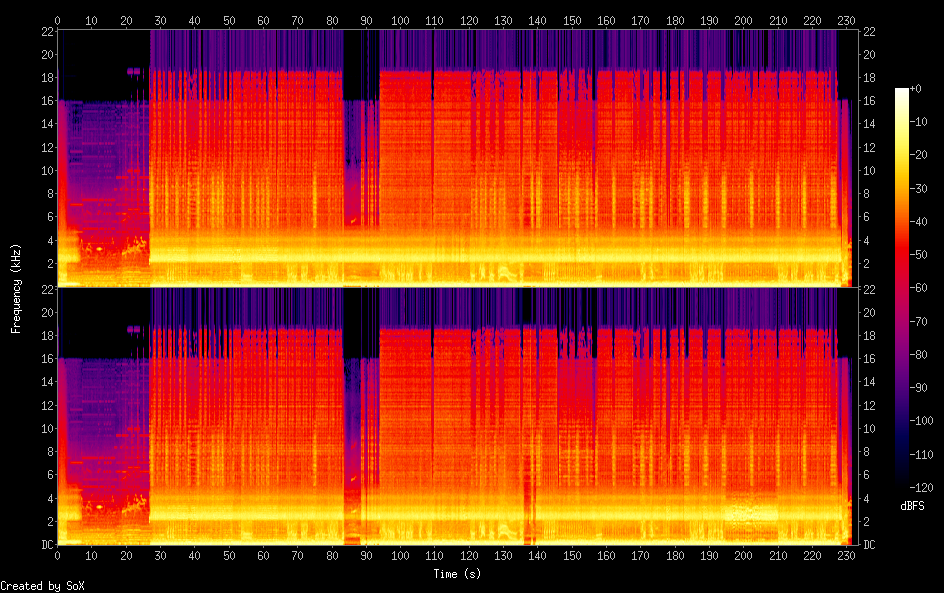The width and height of the screenshot is (944, 593).
Task: Click the "+0" color scale label
Action: click(x=915, y=88)
